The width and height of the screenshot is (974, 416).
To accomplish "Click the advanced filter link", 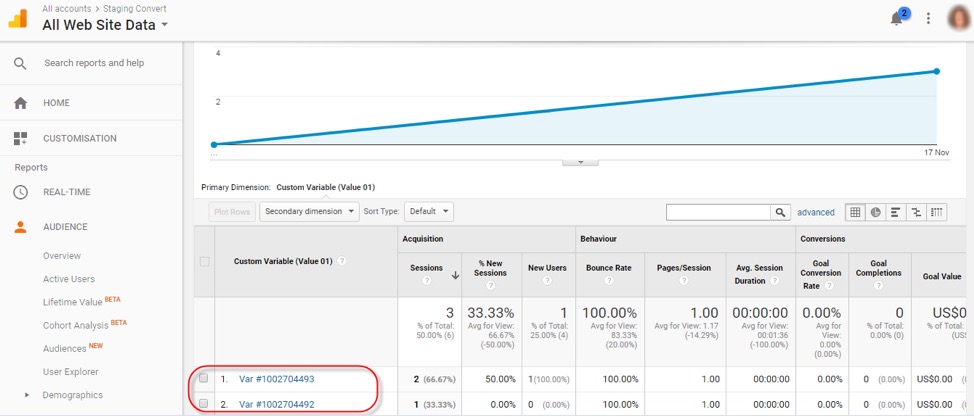I will tap(815, 212).
